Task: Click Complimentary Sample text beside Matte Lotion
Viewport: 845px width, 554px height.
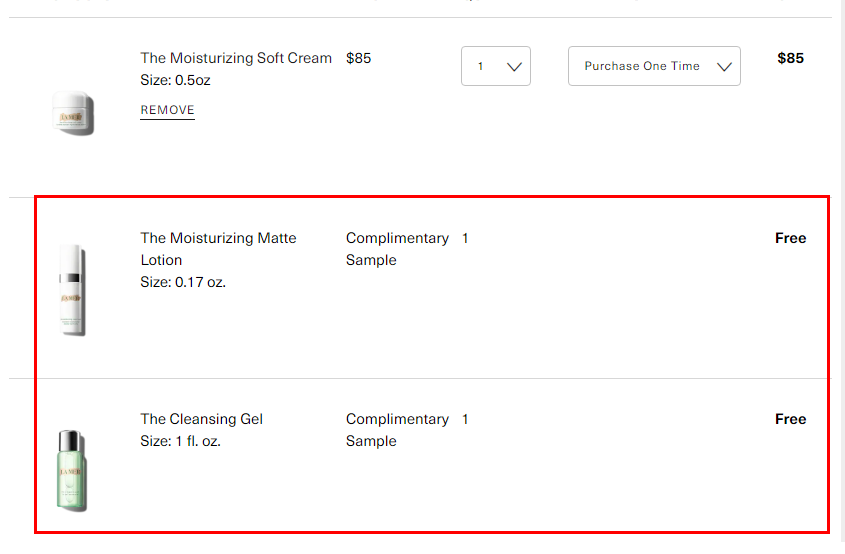Action: (x=397, y=248)
